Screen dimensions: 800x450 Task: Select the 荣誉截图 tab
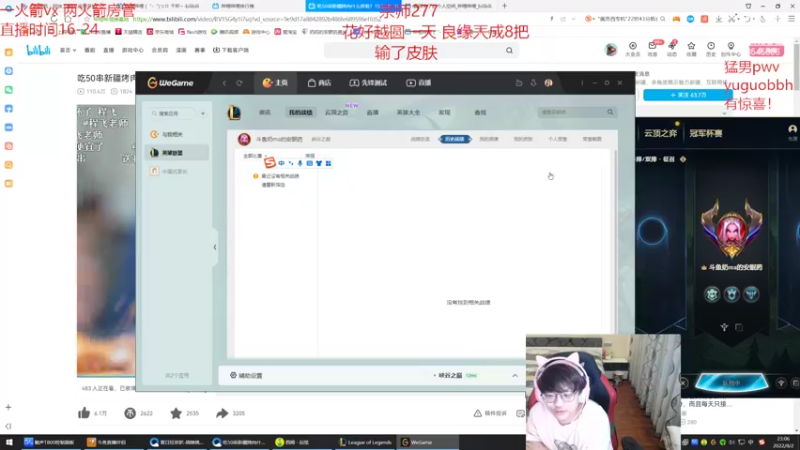click(592, 139)
